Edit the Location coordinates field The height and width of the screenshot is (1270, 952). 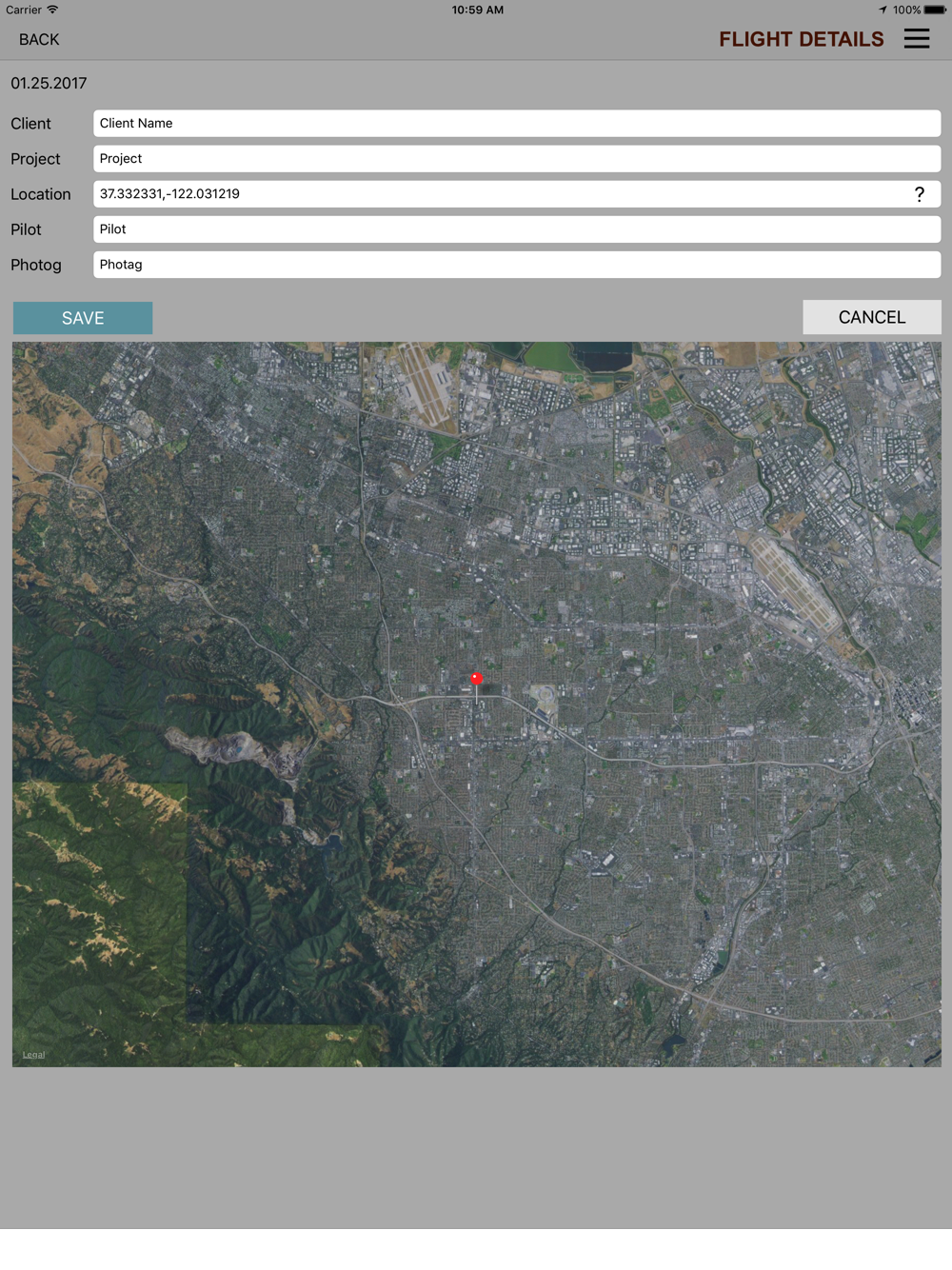coord(517,194)
